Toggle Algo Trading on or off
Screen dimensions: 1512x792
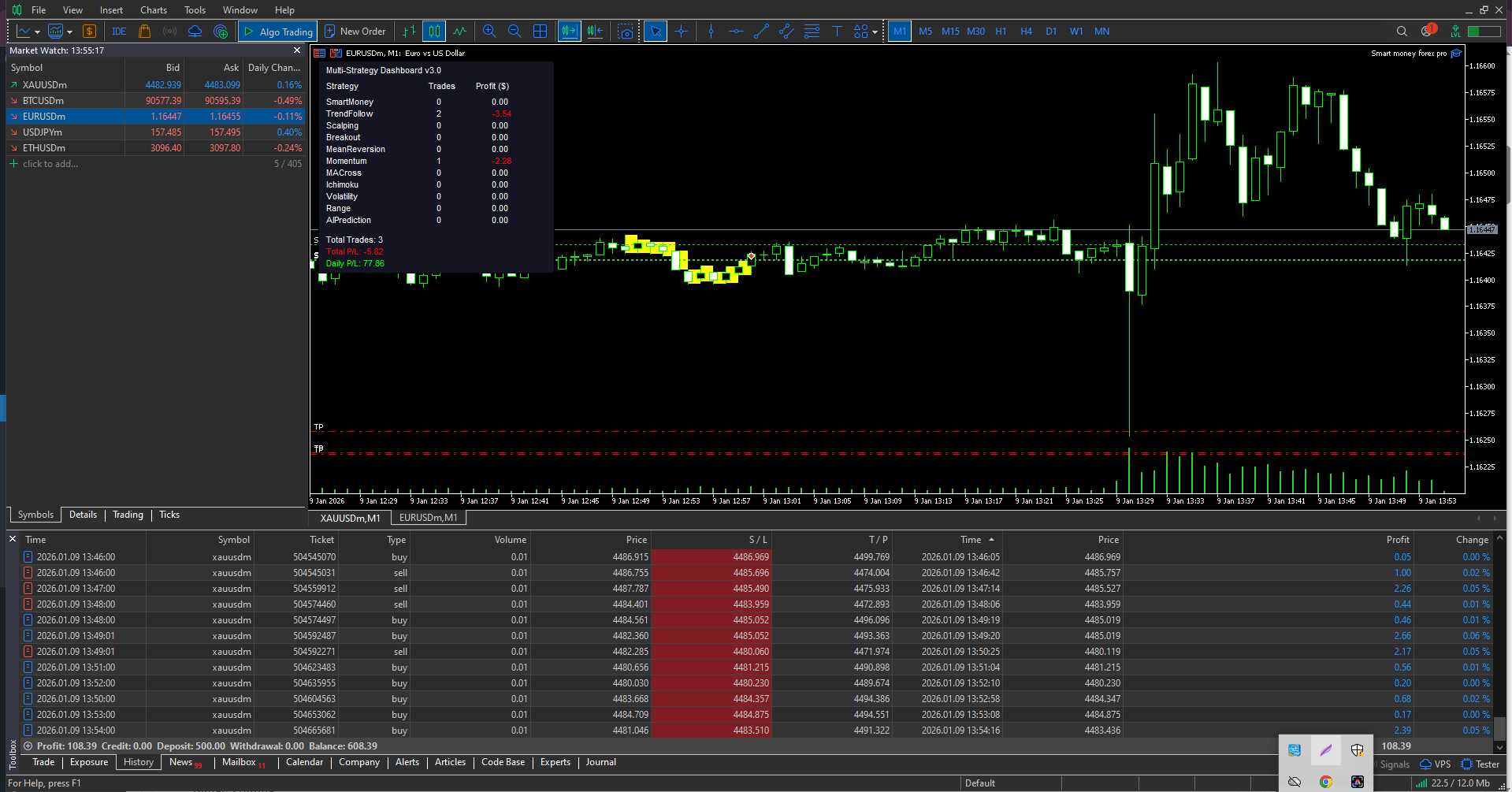(278, 32)
